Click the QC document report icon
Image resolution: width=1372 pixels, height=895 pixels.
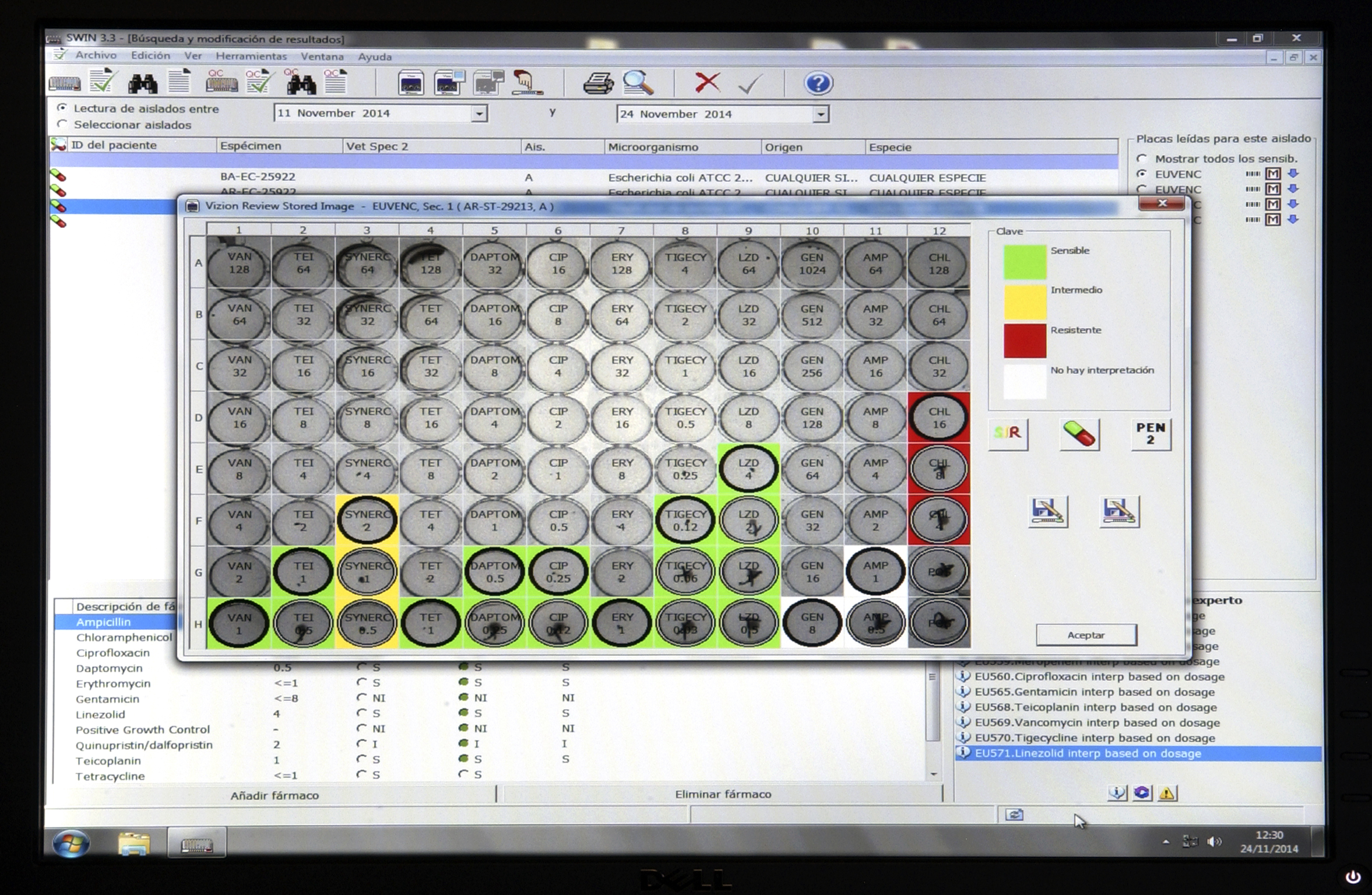point(336,82)
